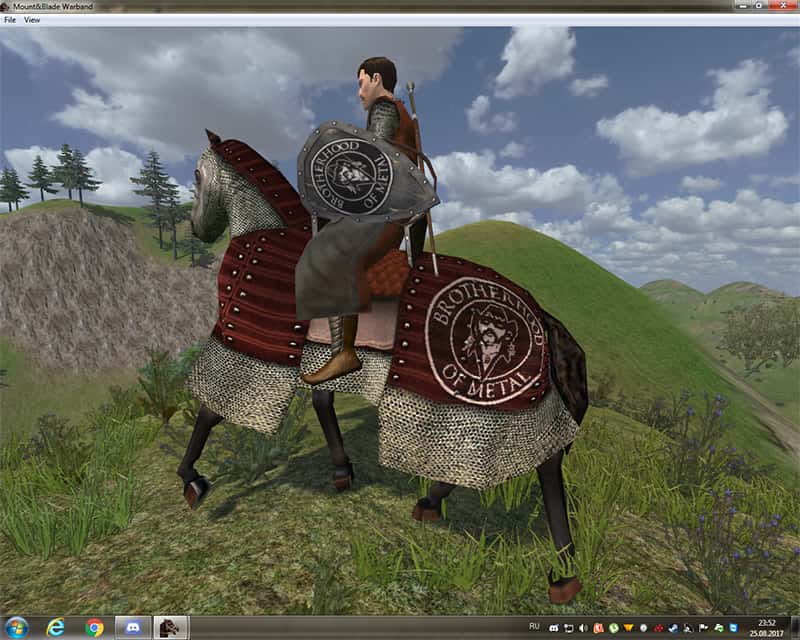This screenshot has height=640, width=800.
Task: Open Google Chrome from the taskbar
Action: (95, 627)
